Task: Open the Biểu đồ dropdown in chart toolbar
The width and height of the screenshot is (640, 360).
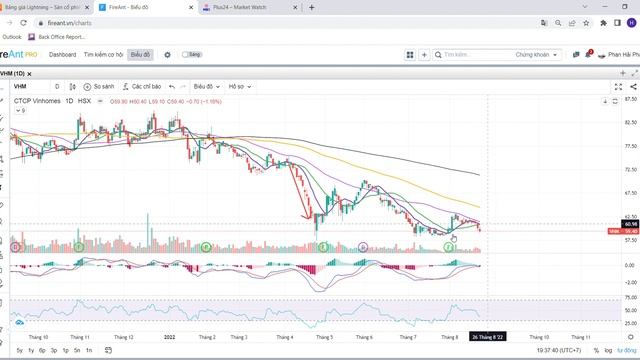Action: coord(207,87)
